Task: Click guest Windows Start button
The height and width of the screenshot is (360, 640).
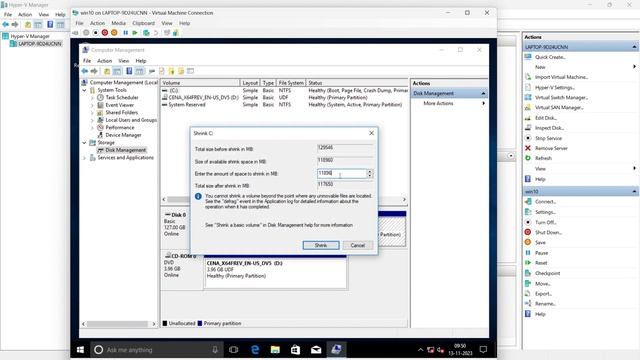Action: (x=80, y=350)
